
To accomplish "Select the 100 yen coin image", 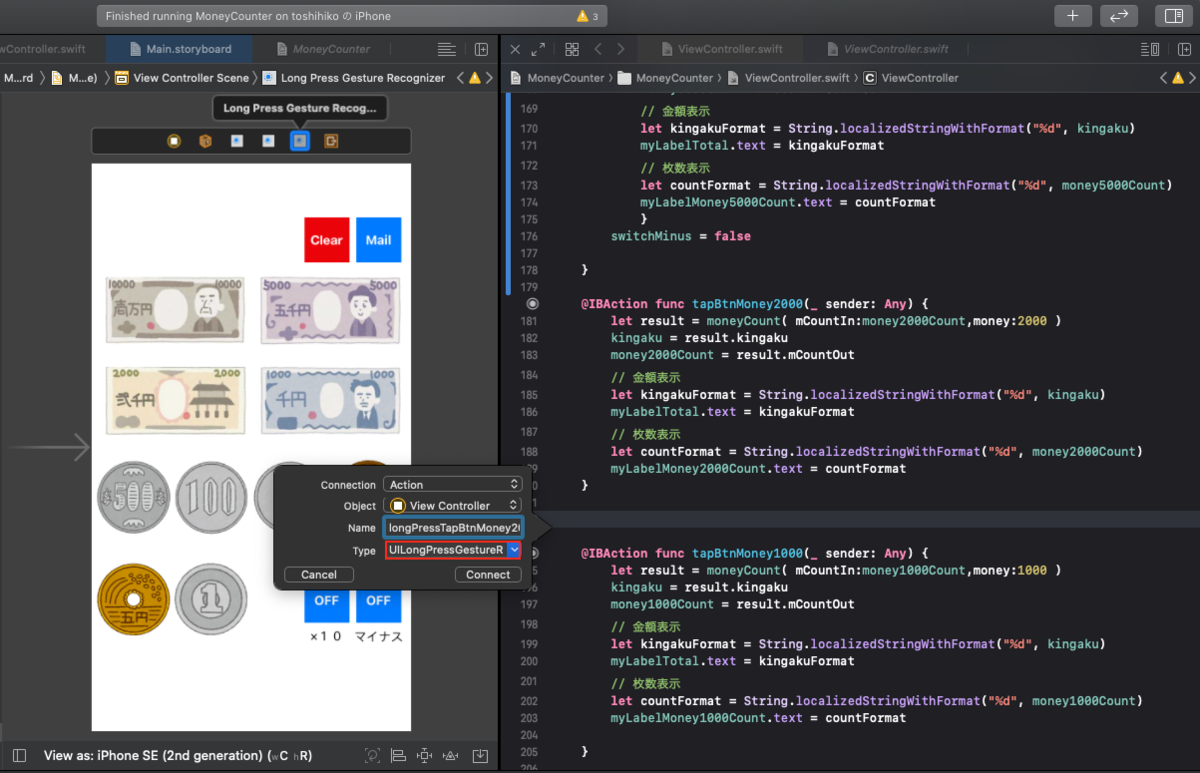I will click(211, 497).
